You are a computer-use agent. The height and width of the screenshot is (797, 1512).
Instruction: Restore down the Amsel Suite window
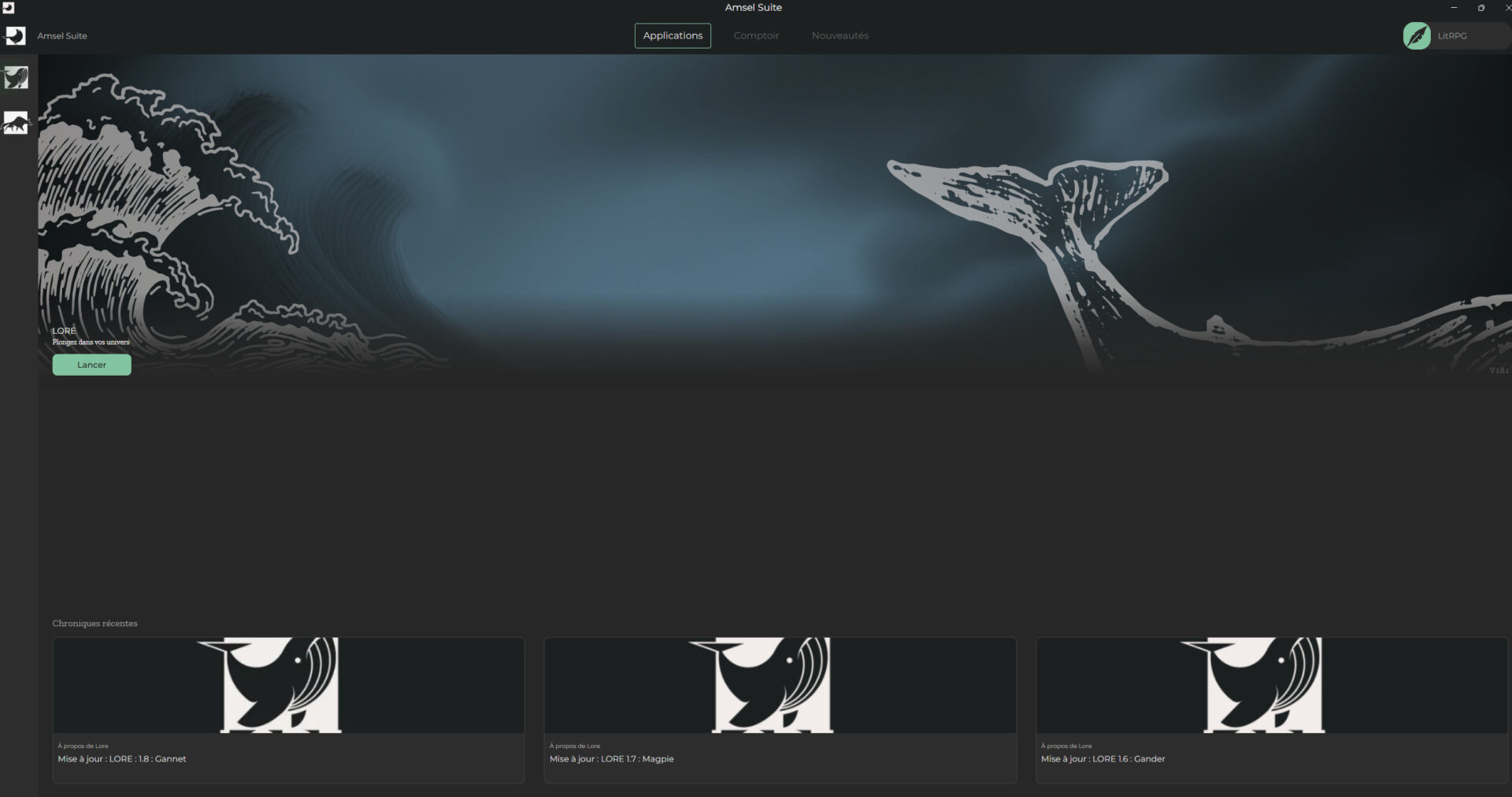1480,8
